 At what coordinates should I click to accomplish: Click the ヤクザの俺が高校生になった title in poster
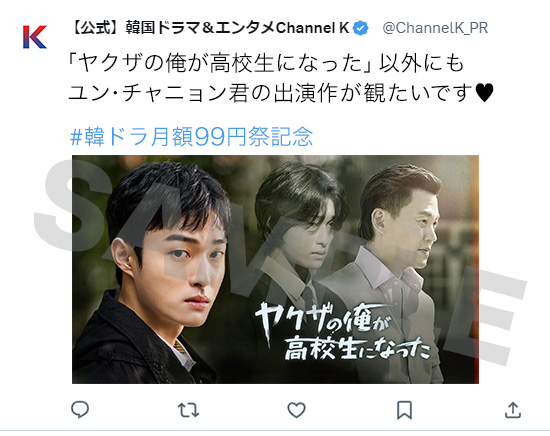(x=342, y=331)
